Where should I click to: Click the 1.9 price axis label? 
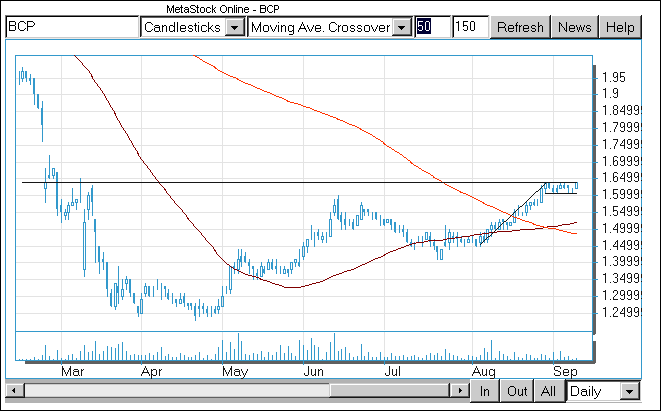click(x=610, y=94)
